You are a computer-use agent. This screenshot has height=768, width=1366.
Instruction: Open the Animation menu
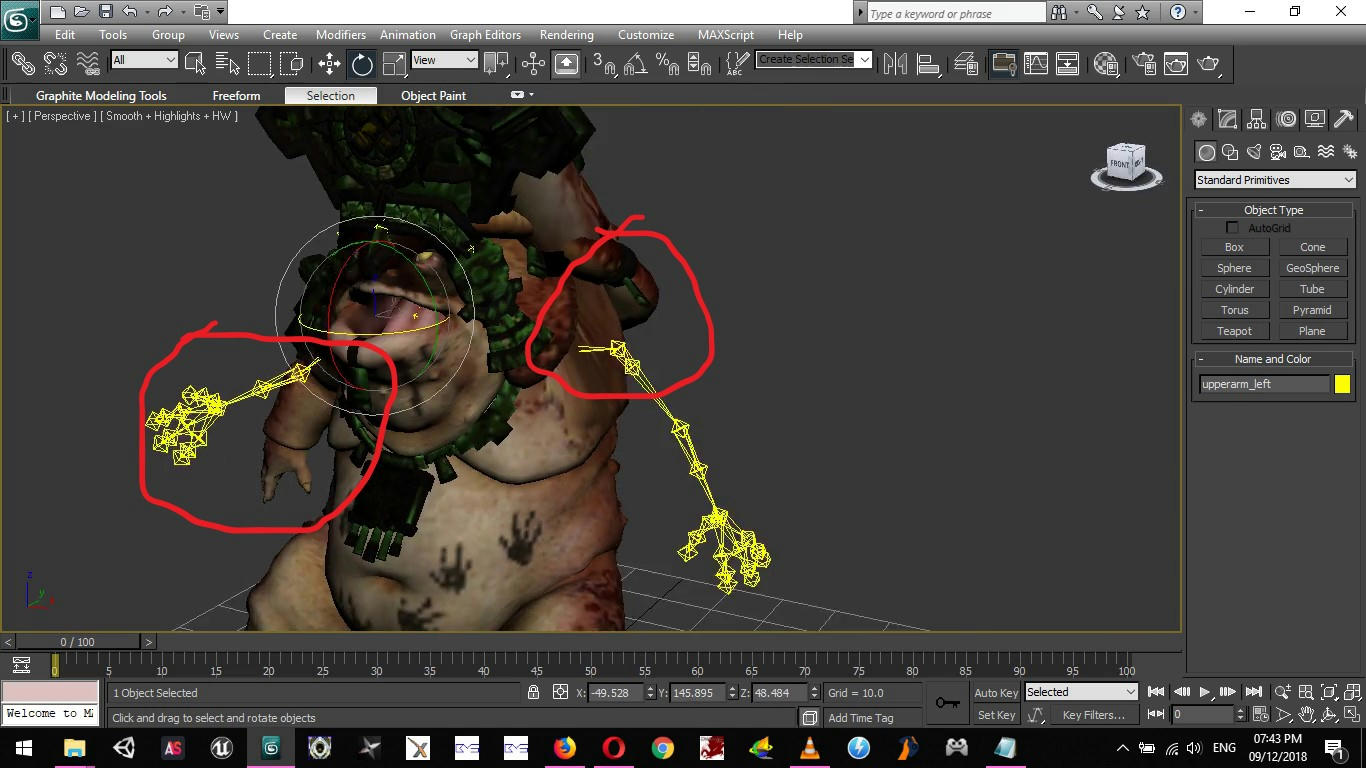click(408, 35)
